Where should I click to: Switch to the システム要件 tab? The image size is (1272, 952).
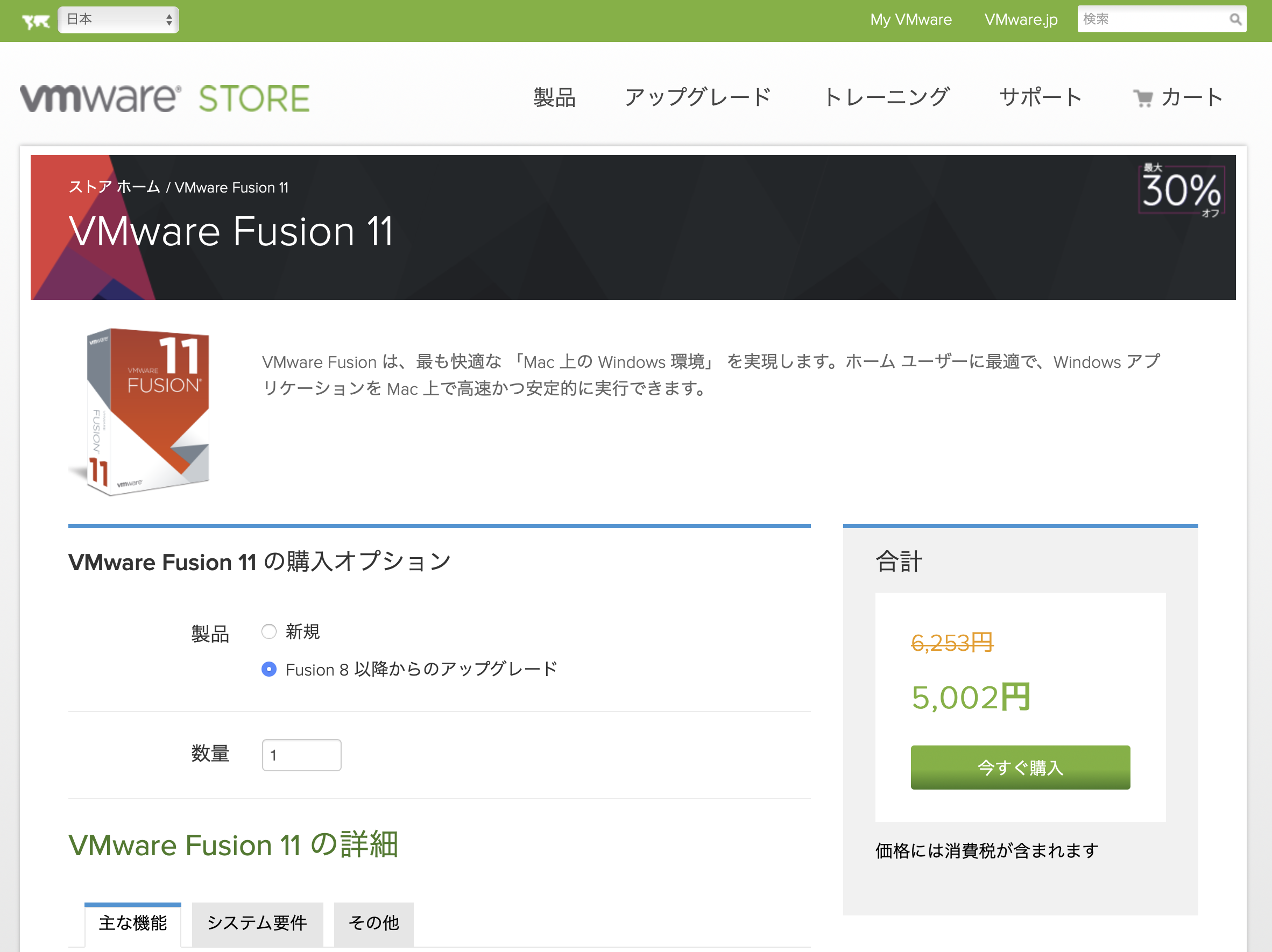click(257, 923)
